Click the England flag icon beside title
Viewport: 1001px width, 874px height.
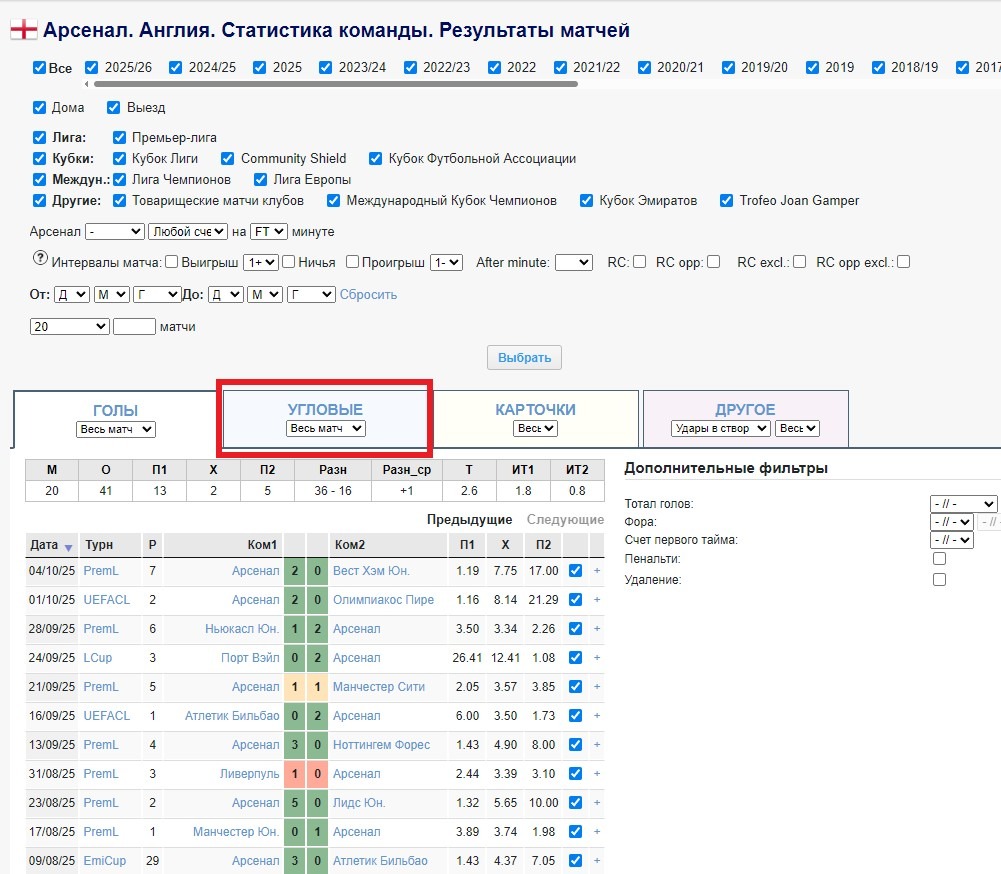(24, 30)
